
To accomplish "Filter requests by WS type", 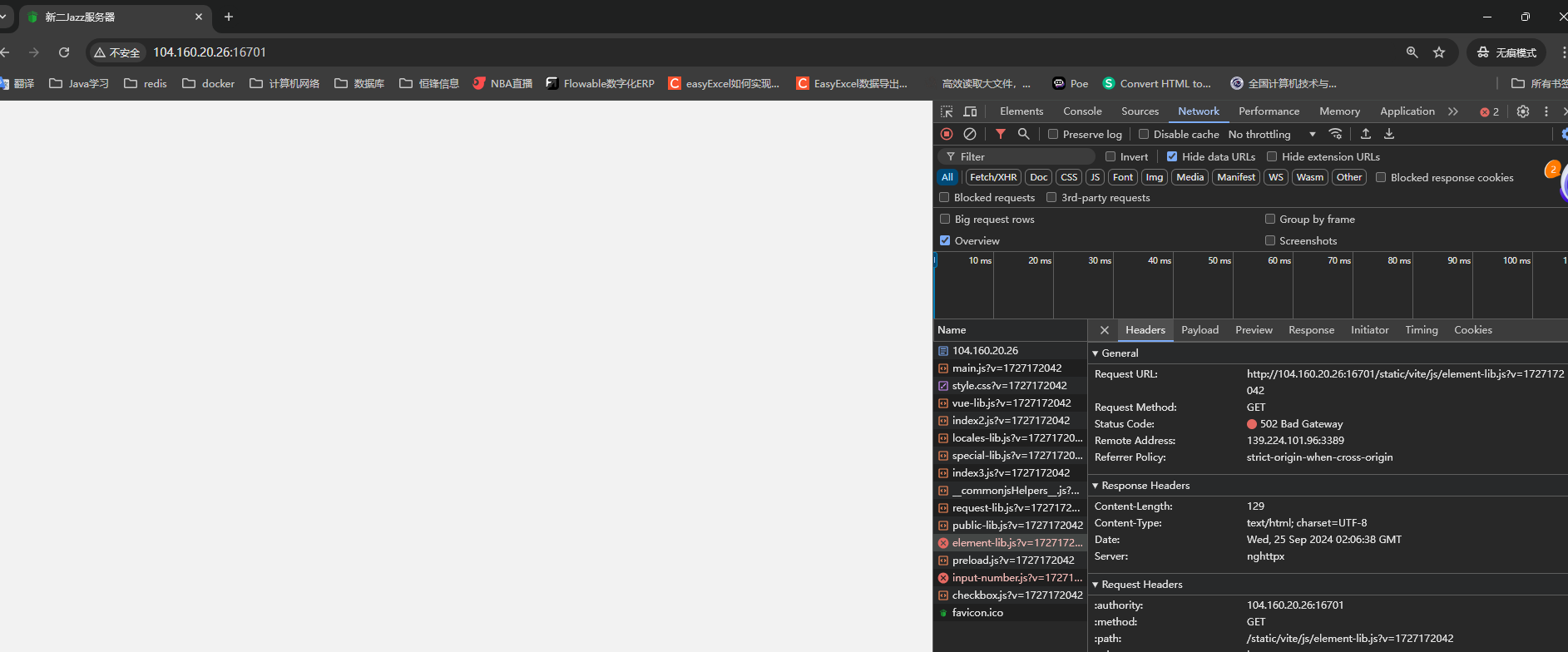I will (x=1276, y=177).
